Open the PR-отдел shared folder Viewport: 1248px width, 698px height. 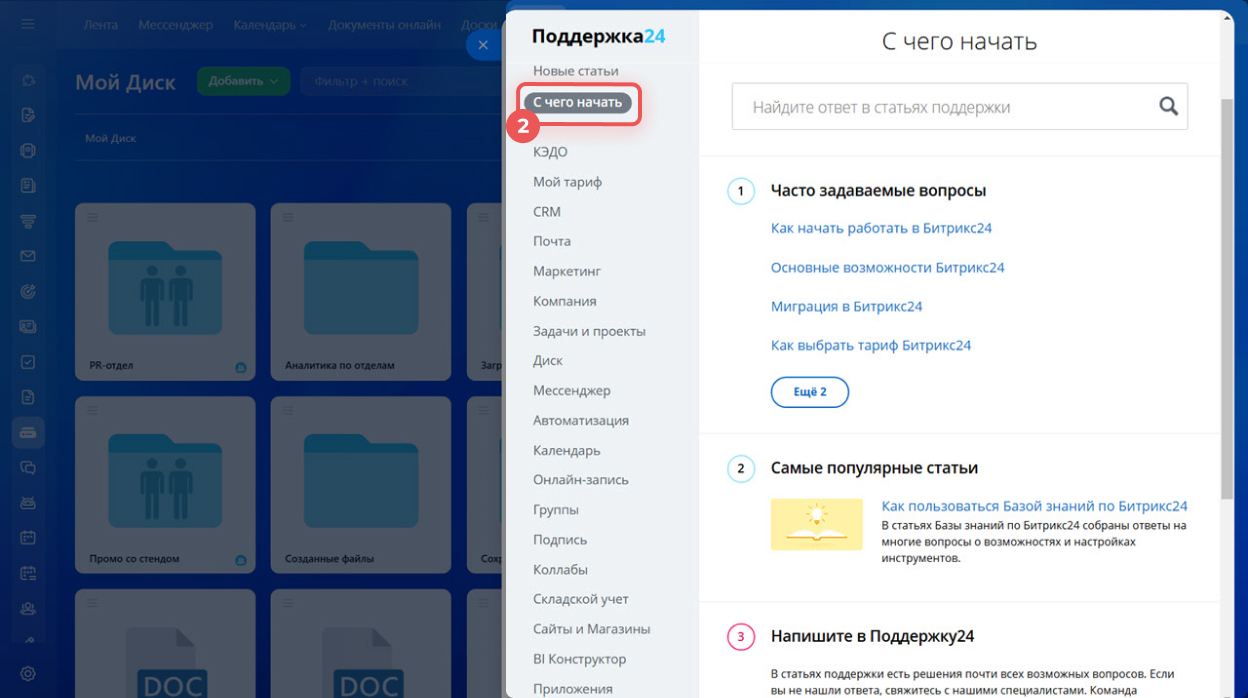coord(165,293)
